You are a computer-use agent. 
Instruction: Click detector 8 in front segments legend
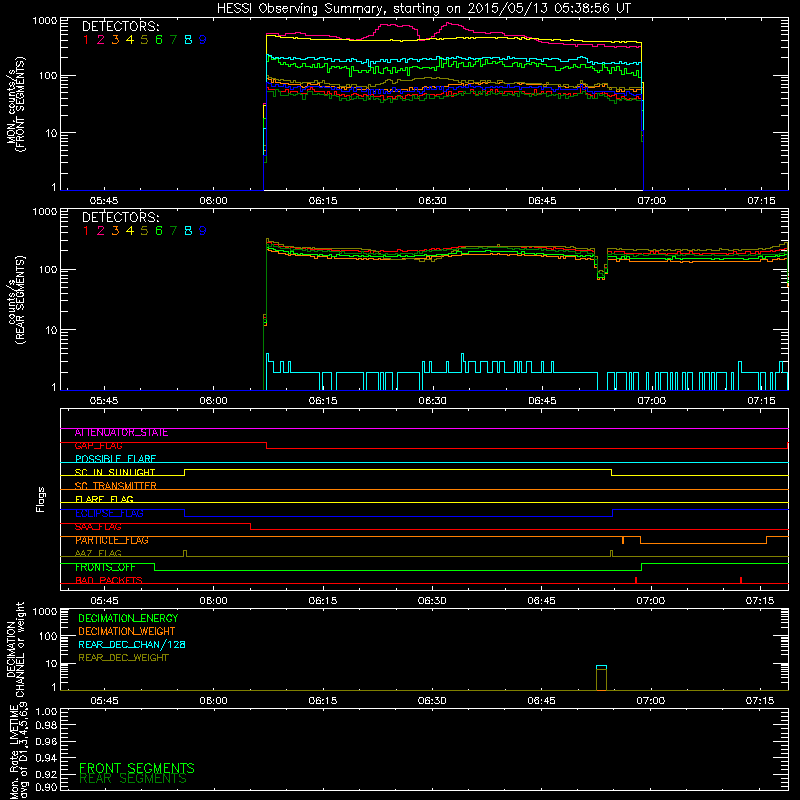(x=188, y=40)
